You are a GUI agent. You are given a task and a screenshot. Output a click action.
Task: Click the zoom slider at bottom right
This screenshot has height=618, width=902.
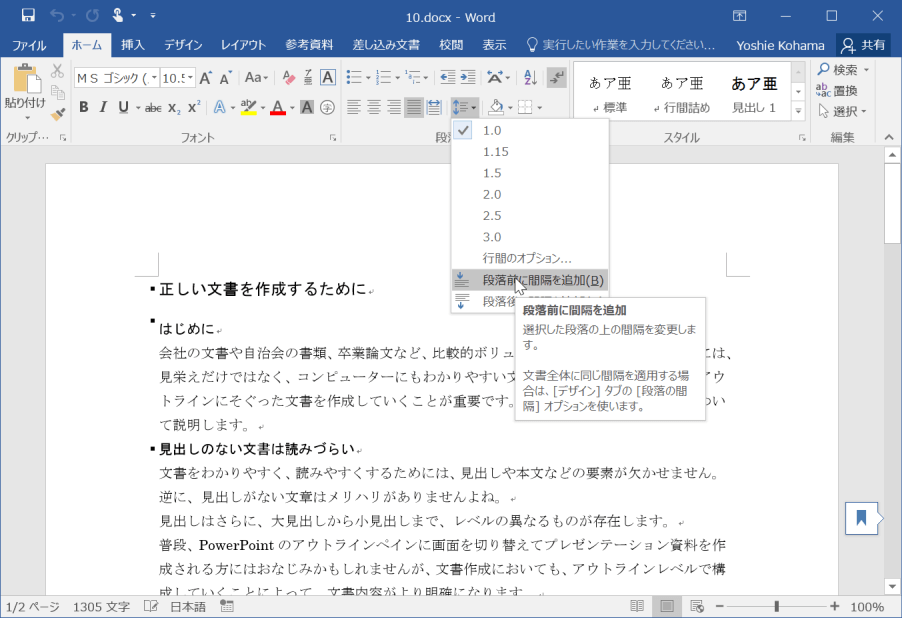click(x=775, y=606)
